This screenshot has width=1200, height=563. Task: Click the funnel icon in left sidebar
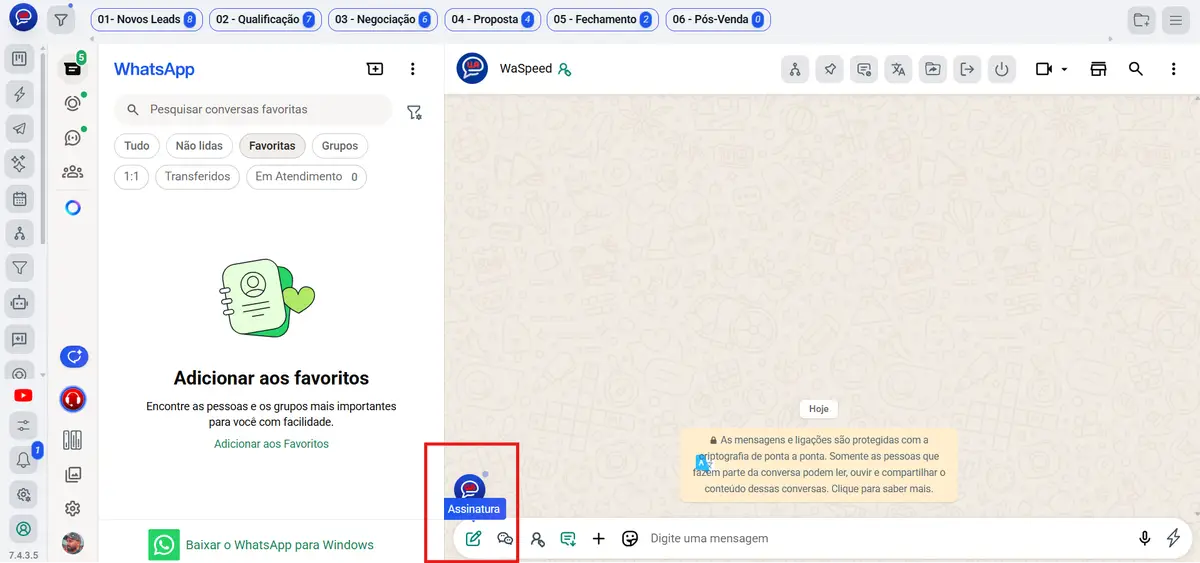pyautogui.click(x=19, y=267)
